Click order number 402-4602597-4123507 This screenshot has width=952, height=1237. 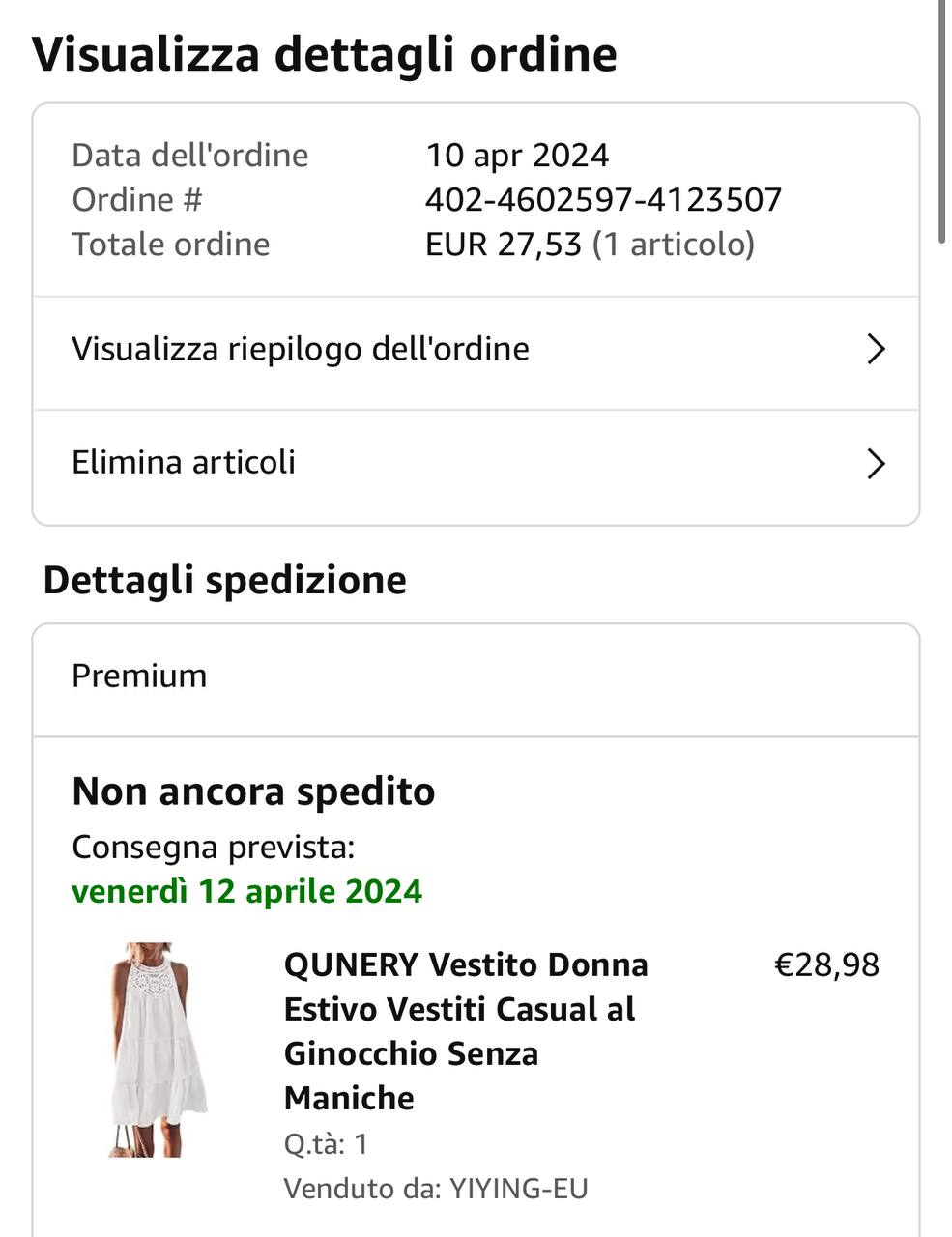tap(603, 200)
